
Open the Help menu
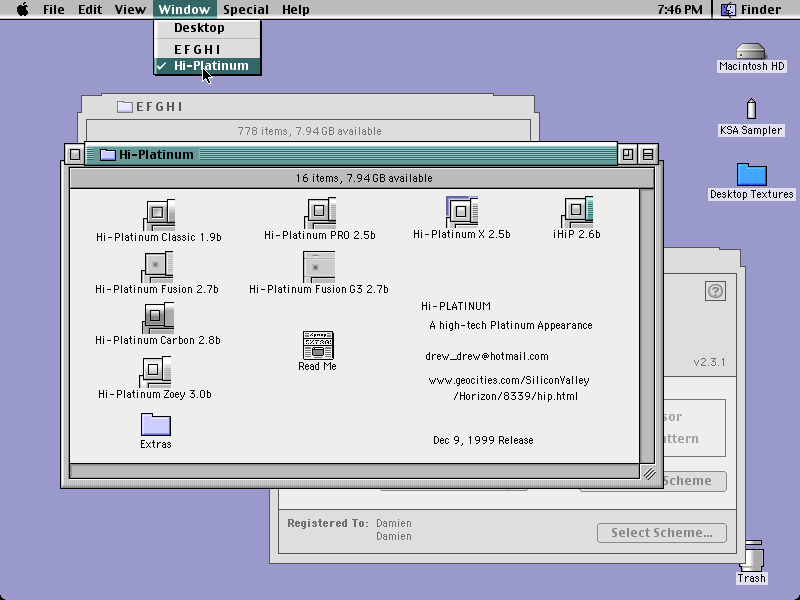point(296,9)
